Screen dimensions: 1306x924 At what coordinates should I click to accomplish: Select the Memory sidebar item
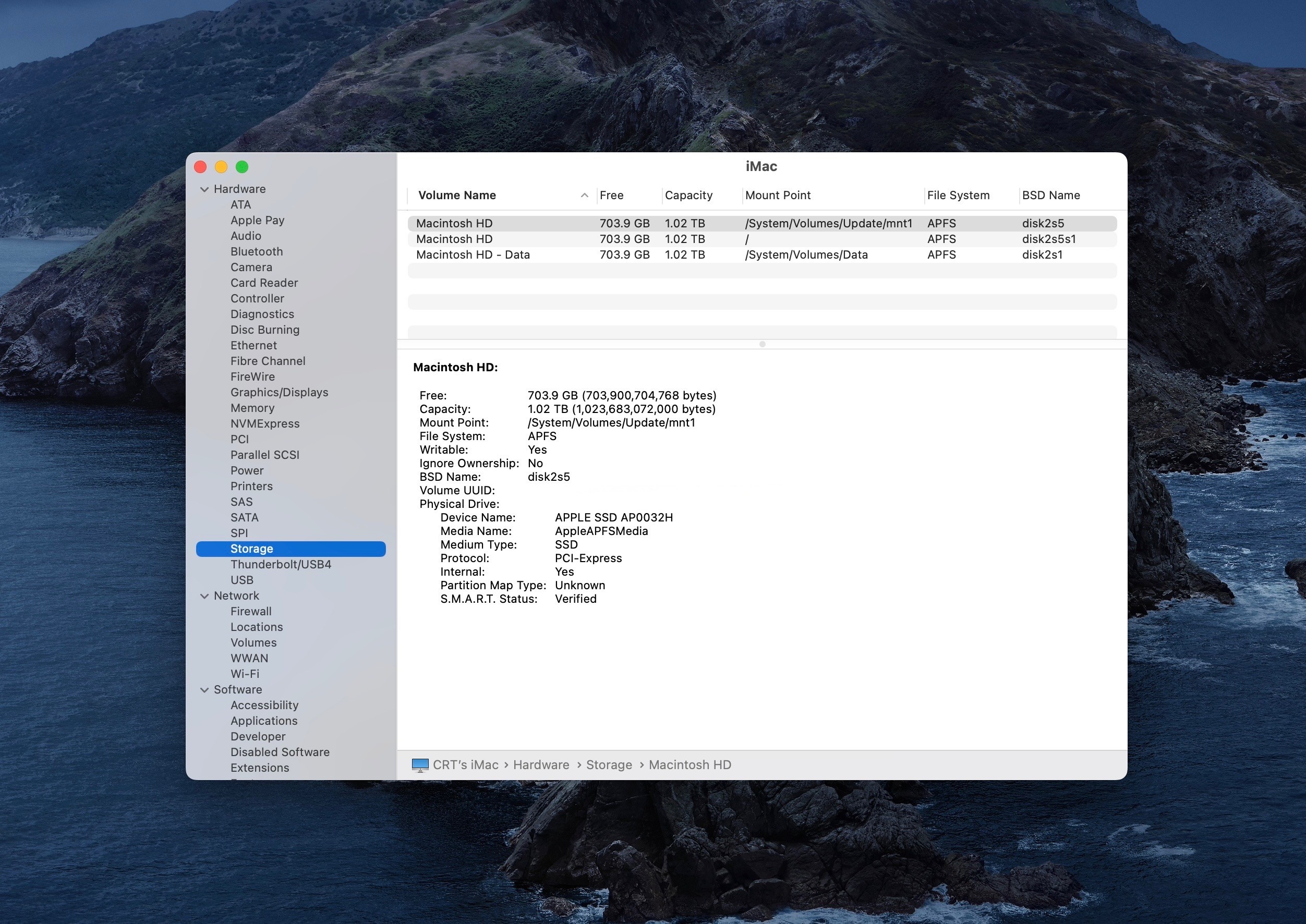click(x=252, y=408)
